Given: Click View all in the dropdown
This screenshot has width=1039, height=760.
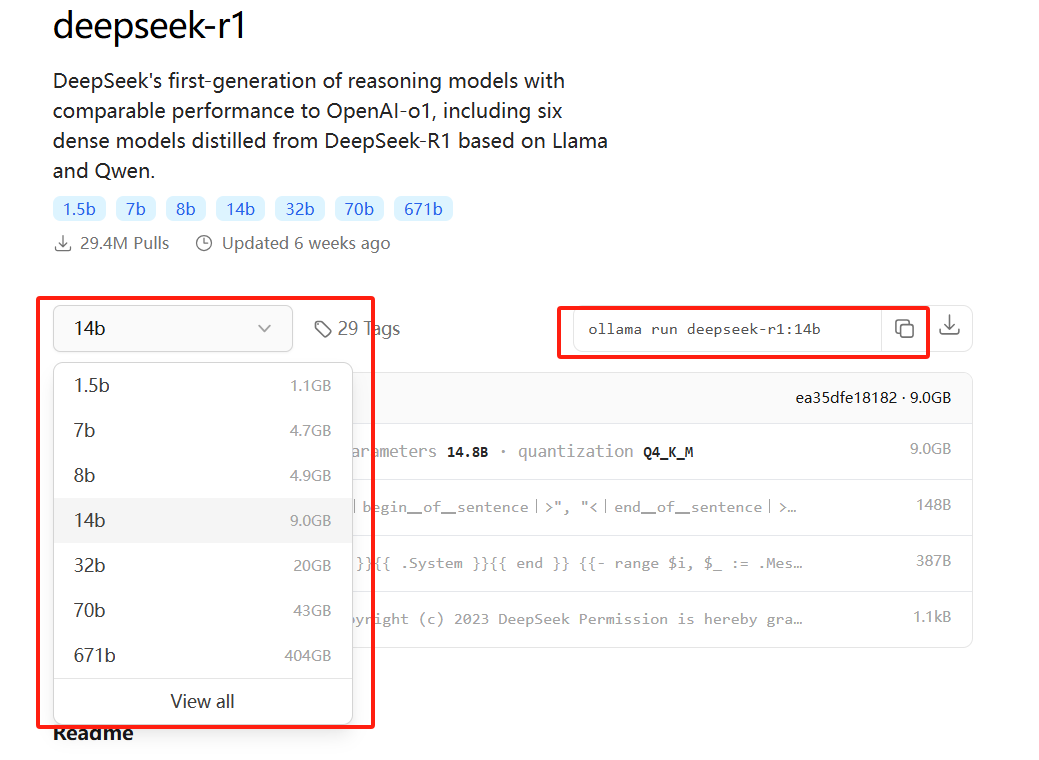Looking at the screenshot, I should pos(202,702).
